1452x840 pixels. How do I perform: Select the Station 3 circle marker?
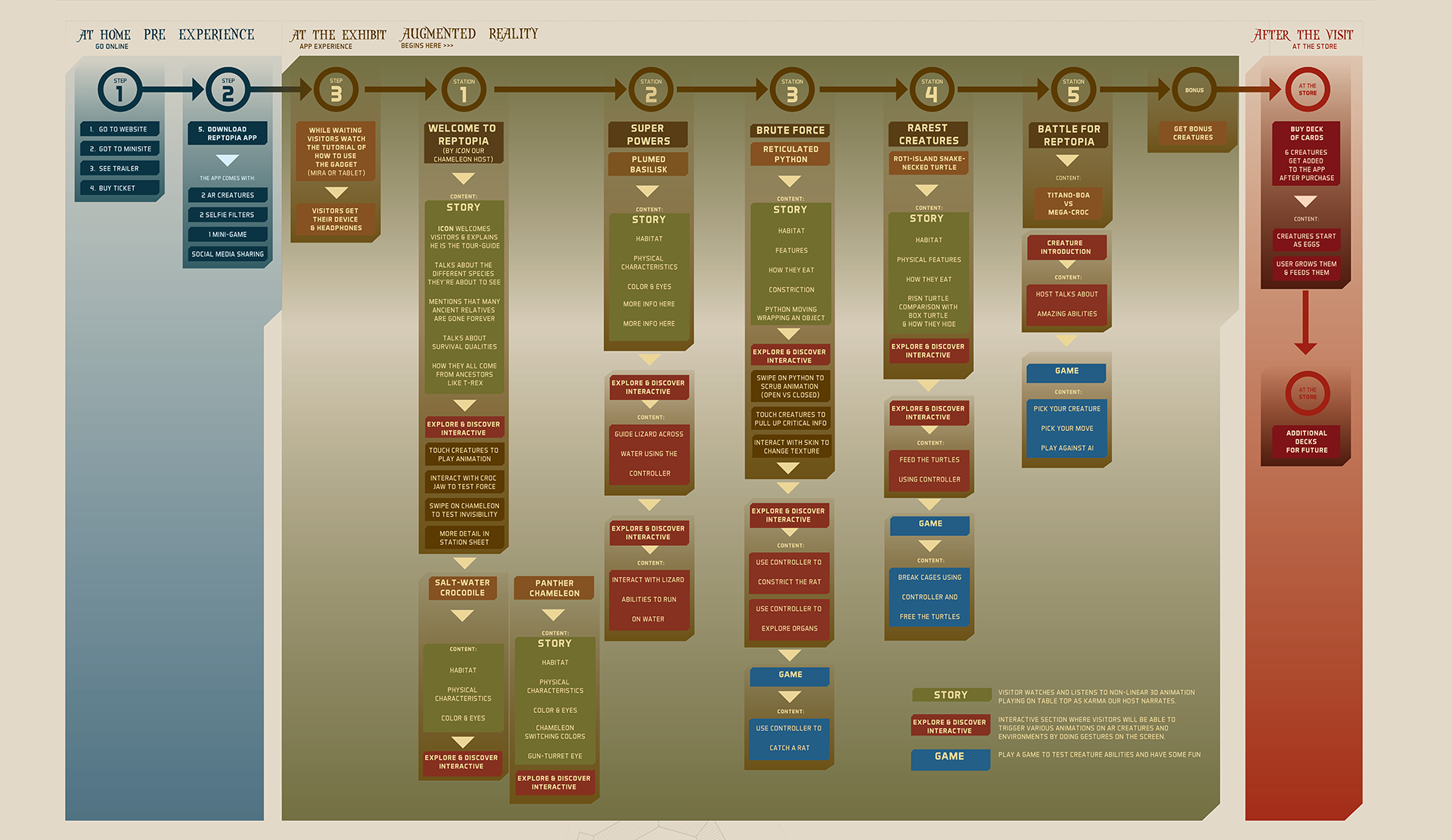pyautogui.click(x=792, y=90)
